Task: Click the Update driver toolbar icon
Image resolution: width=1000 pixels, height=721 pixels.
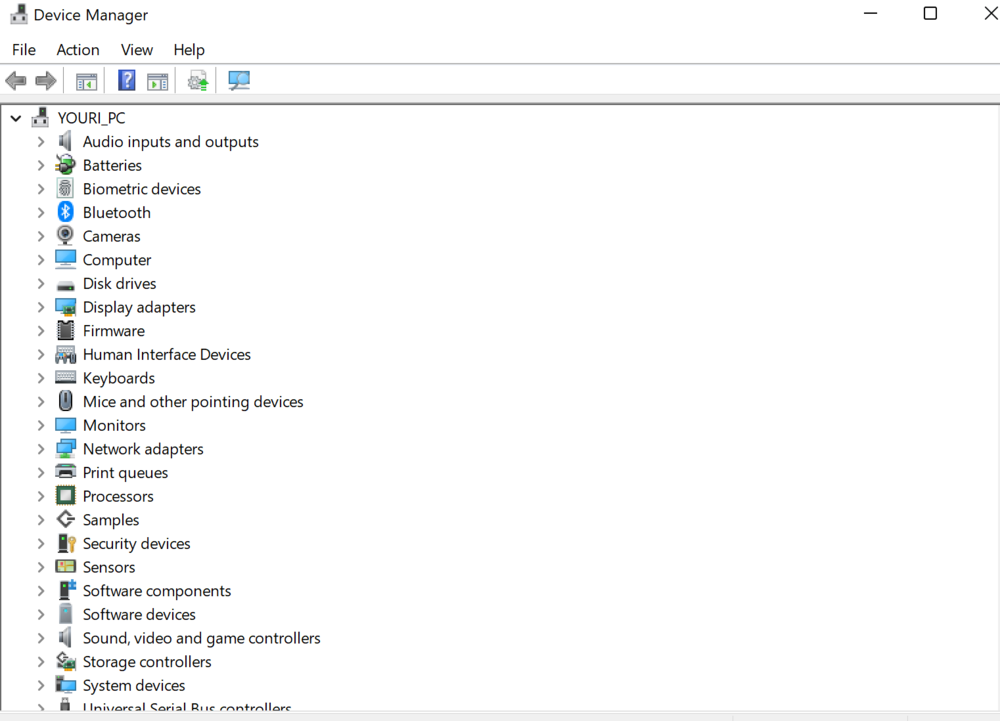Action: pos(198,81)
